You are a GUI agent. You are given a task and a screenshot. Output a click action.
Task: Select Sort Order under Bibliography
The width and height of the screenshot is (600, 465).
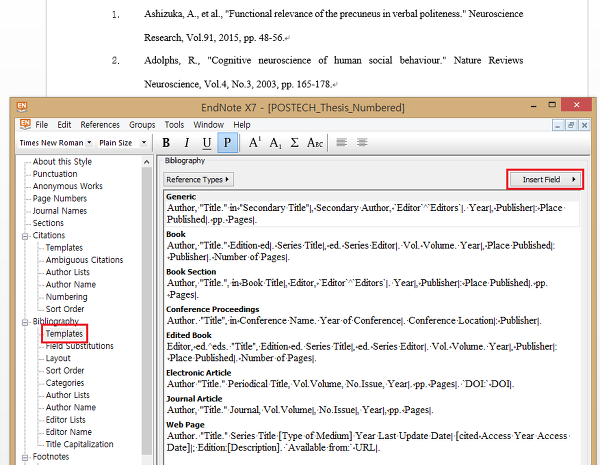(x=65, y=370)
